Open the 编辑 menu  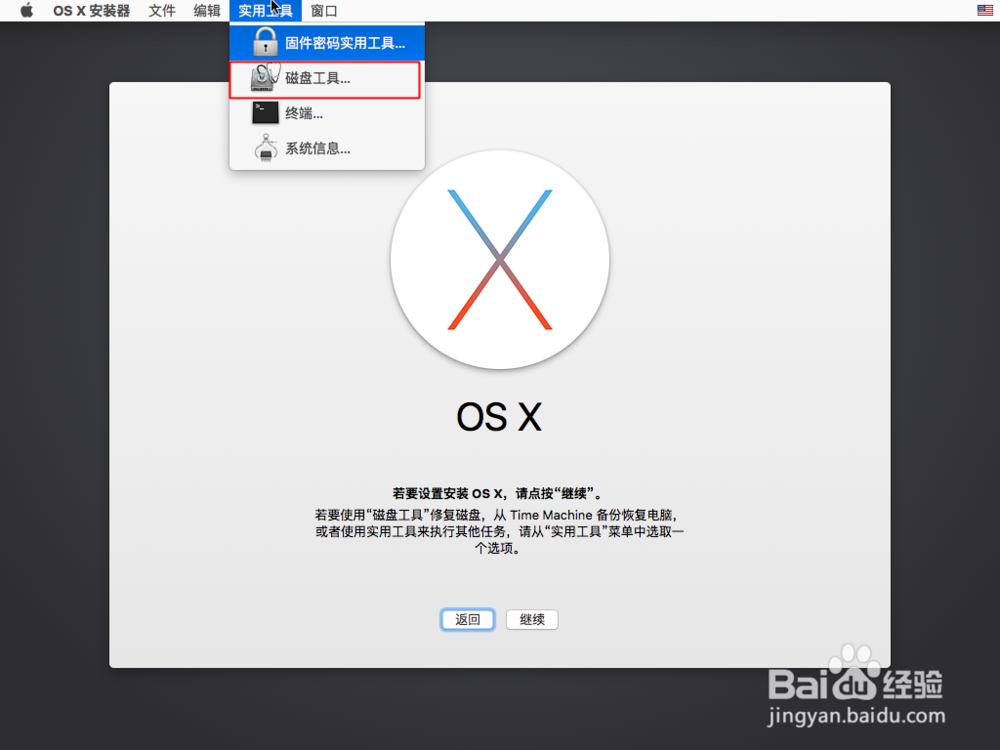207,11
